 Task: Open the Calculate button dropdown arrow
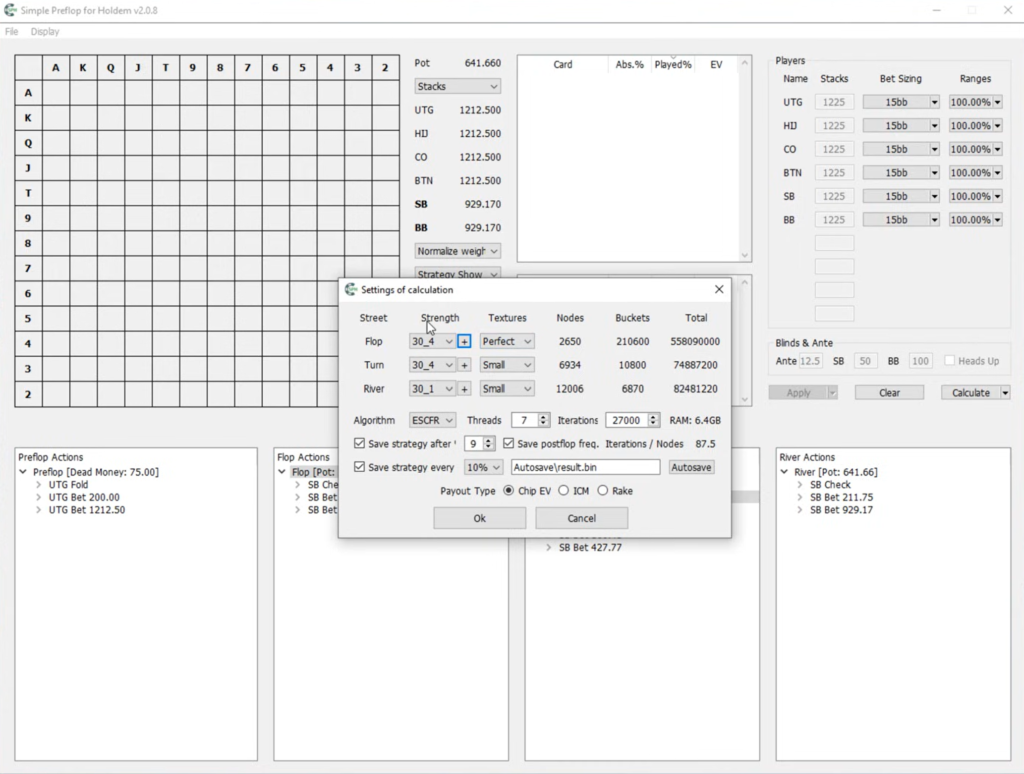point(1005,393)
